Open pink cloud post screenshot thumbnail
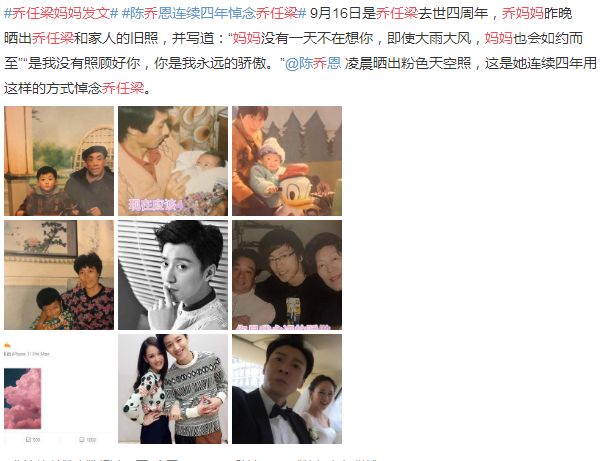Screen dimensions: 606x461 pos(59,389)
